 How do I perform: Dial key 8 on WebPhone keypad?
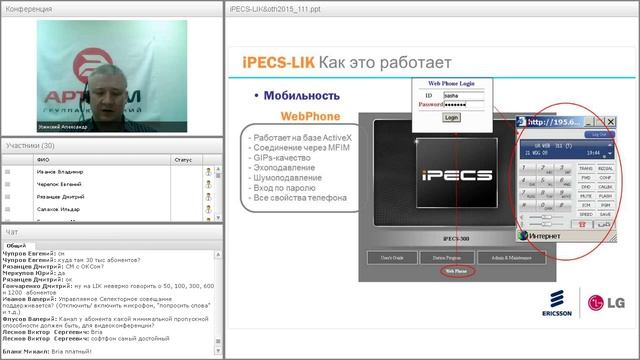pos(546,194)
